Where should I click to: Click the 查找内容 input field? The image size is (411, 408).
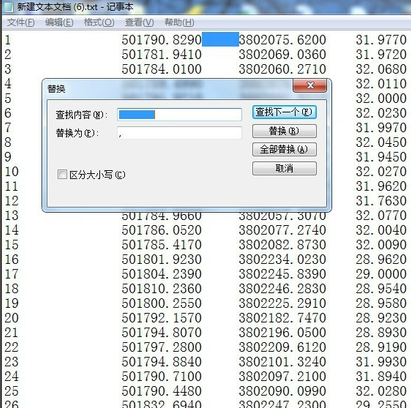coord(179,115)
